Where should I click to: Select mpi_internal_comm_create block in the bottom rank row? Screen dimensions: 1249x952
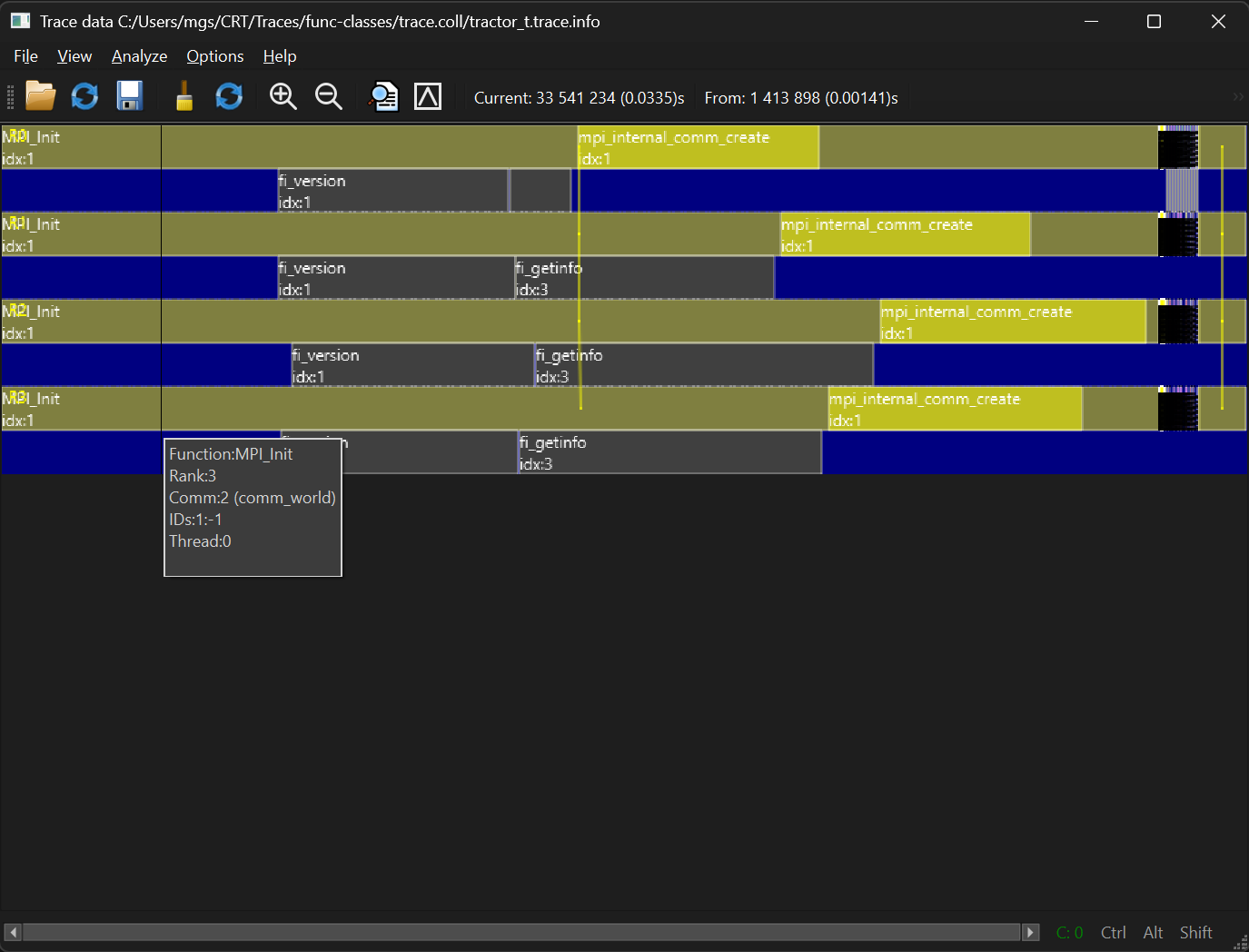coord(955,409)
